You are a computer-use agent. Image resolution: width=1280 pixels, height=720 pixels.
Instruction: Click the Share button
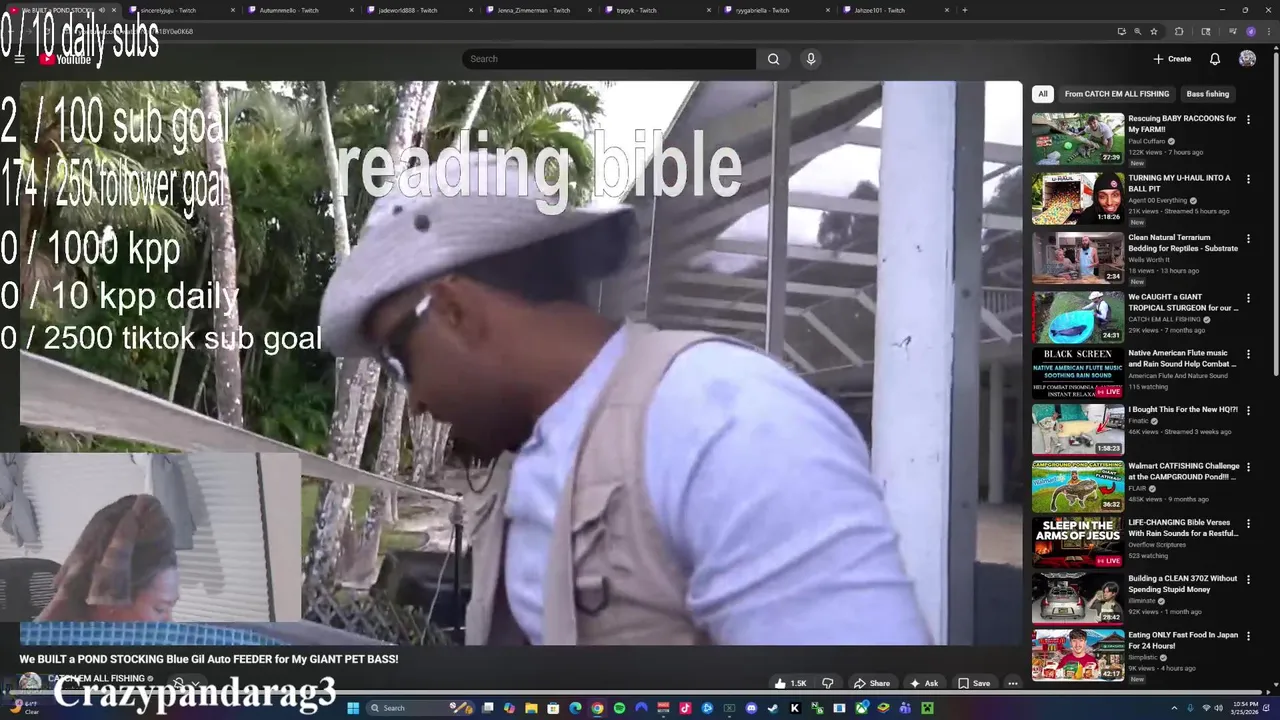[x=871, y=684]
